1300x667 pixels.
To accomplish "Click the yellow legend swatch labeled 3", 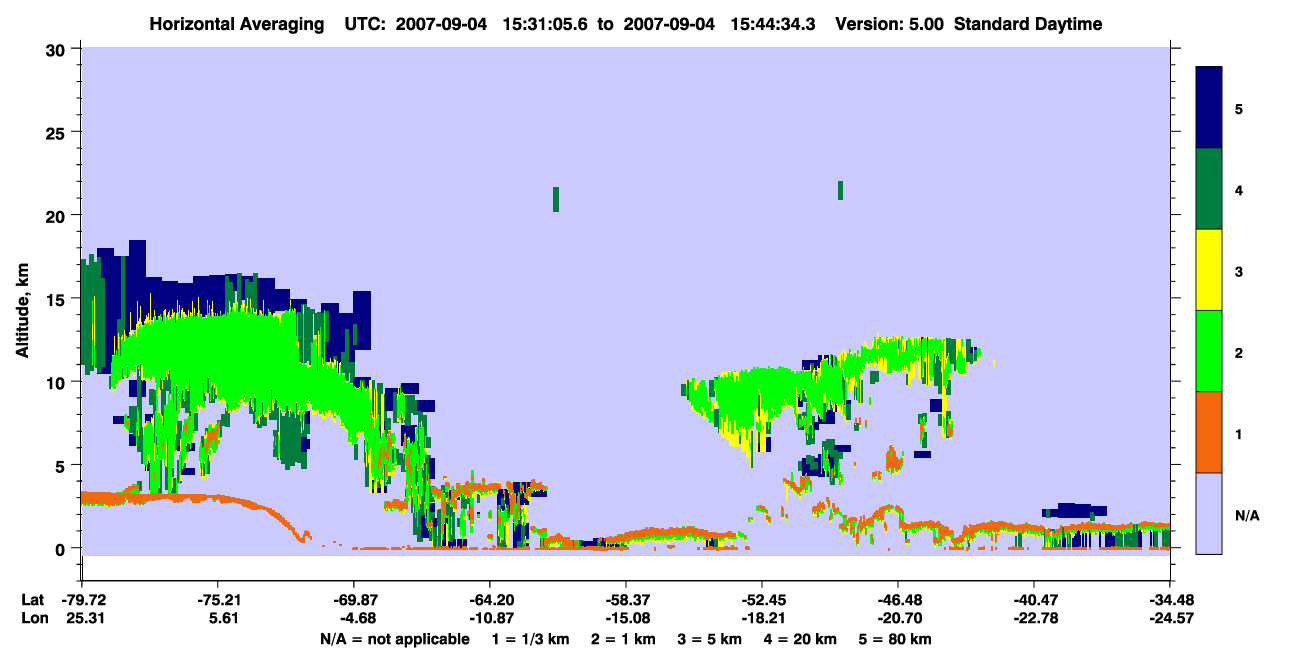I will point(1209,270).
